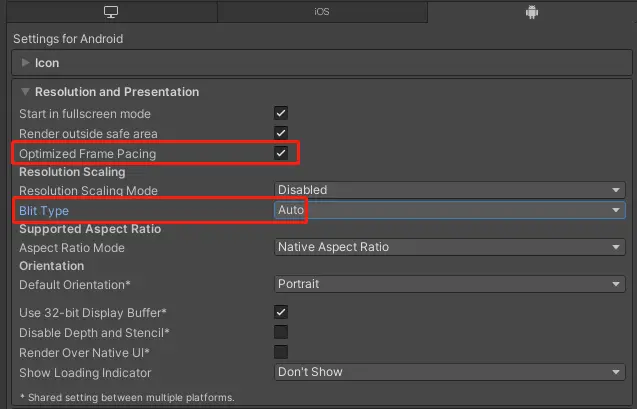Open the Blit Type dropdown
This screenshot has height=409, width=637.
[x=449, y=210]
